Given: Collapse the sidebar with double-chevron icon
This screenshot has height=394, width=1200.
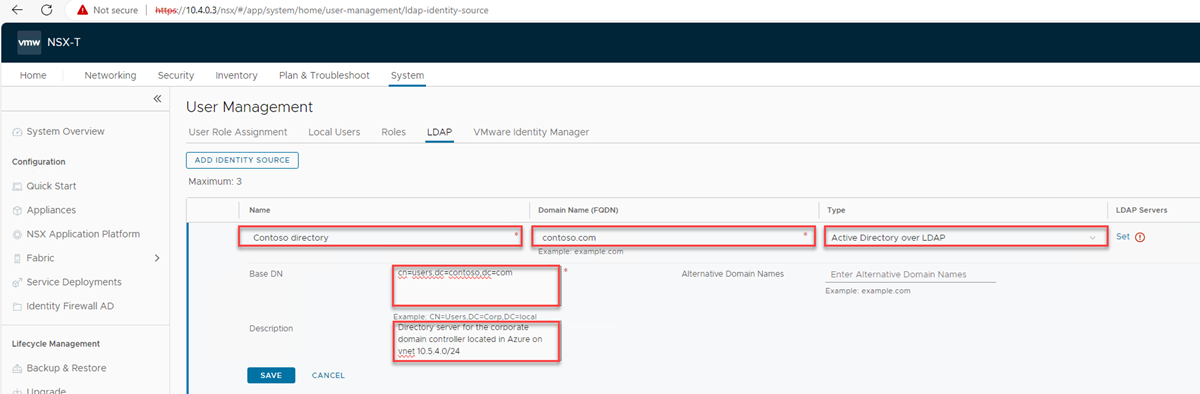Looking at the screenshot, I should pos(157,98).
